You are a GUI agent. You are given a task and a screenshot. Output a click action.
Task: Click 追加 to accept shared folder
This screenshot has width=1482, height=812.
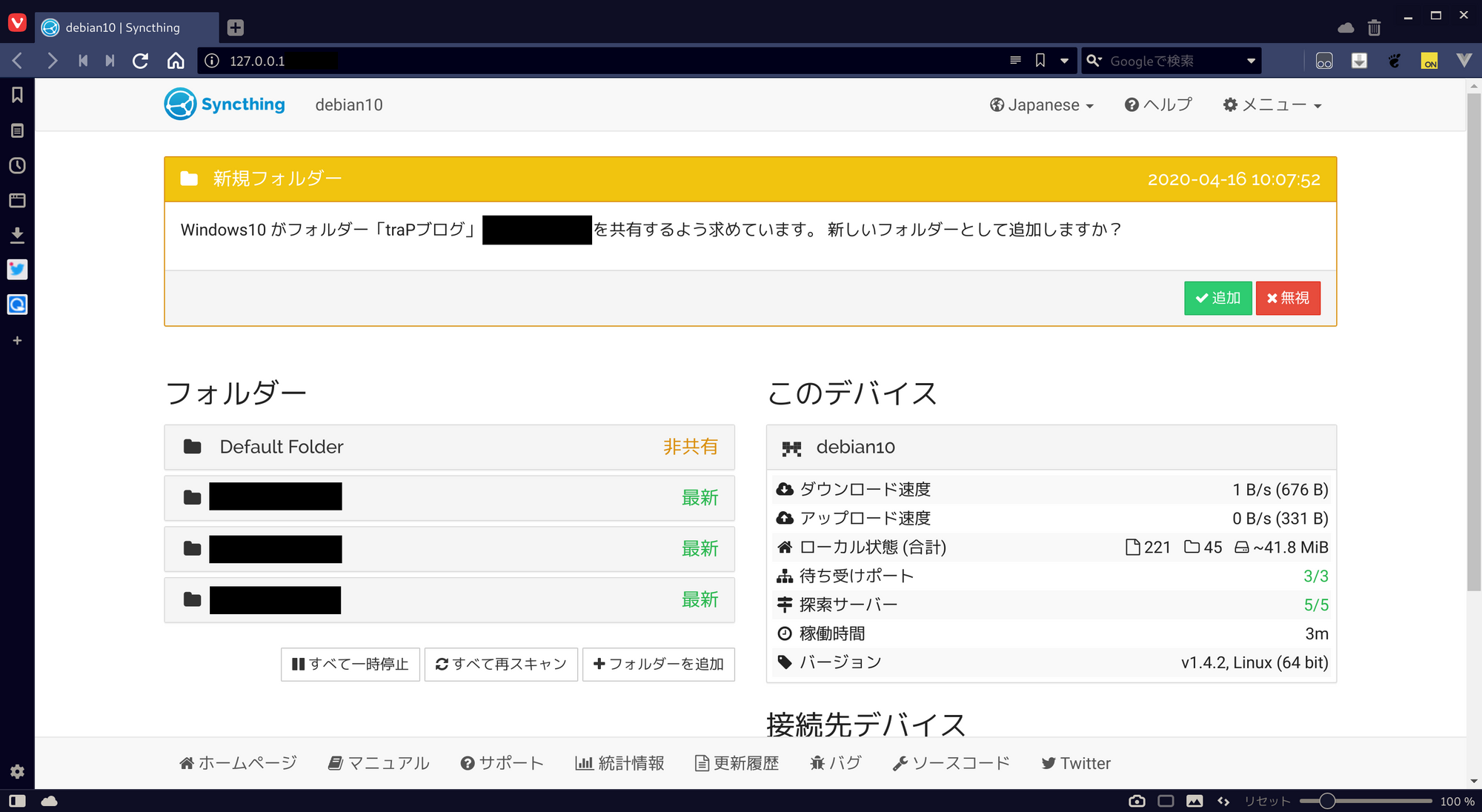coord(1217,298)
